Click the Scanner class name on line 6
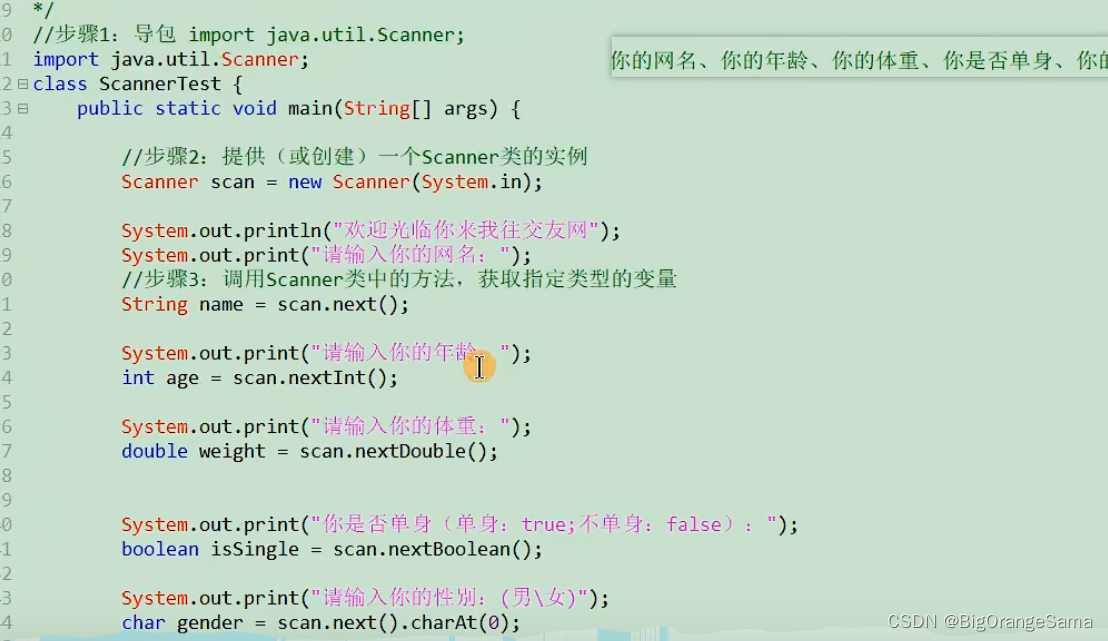The image size is (1108, 641). pos(160,181)
